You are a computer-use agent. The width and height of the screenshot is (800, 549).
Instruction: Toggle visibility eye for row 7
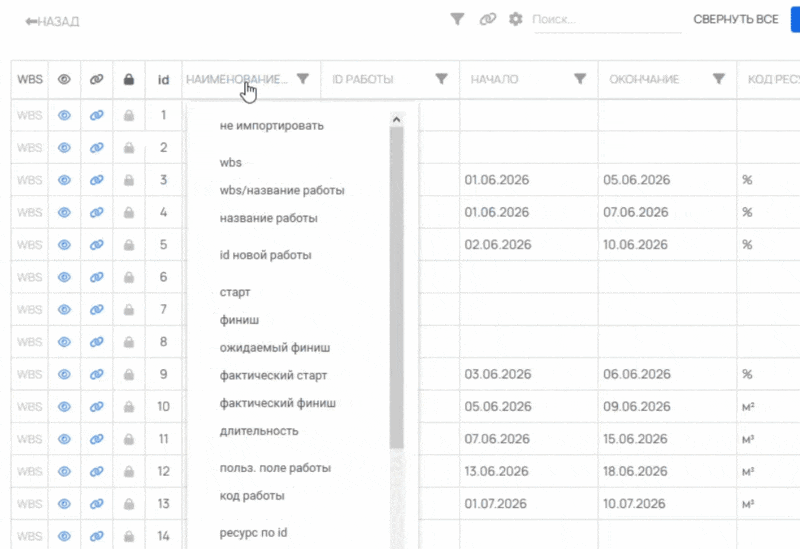[x=64, y=310]
